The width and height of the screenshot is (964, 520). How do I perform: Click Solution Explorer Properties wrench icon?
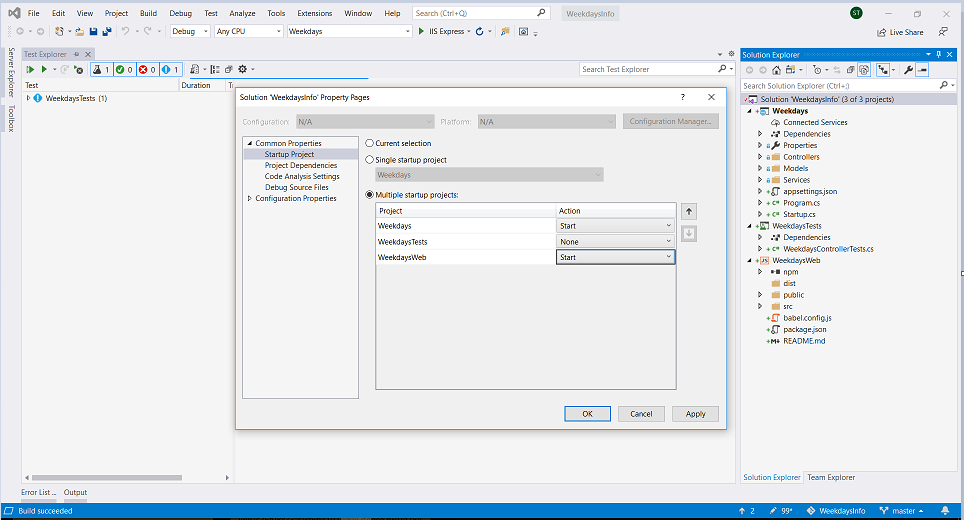(x=908, y=70)
